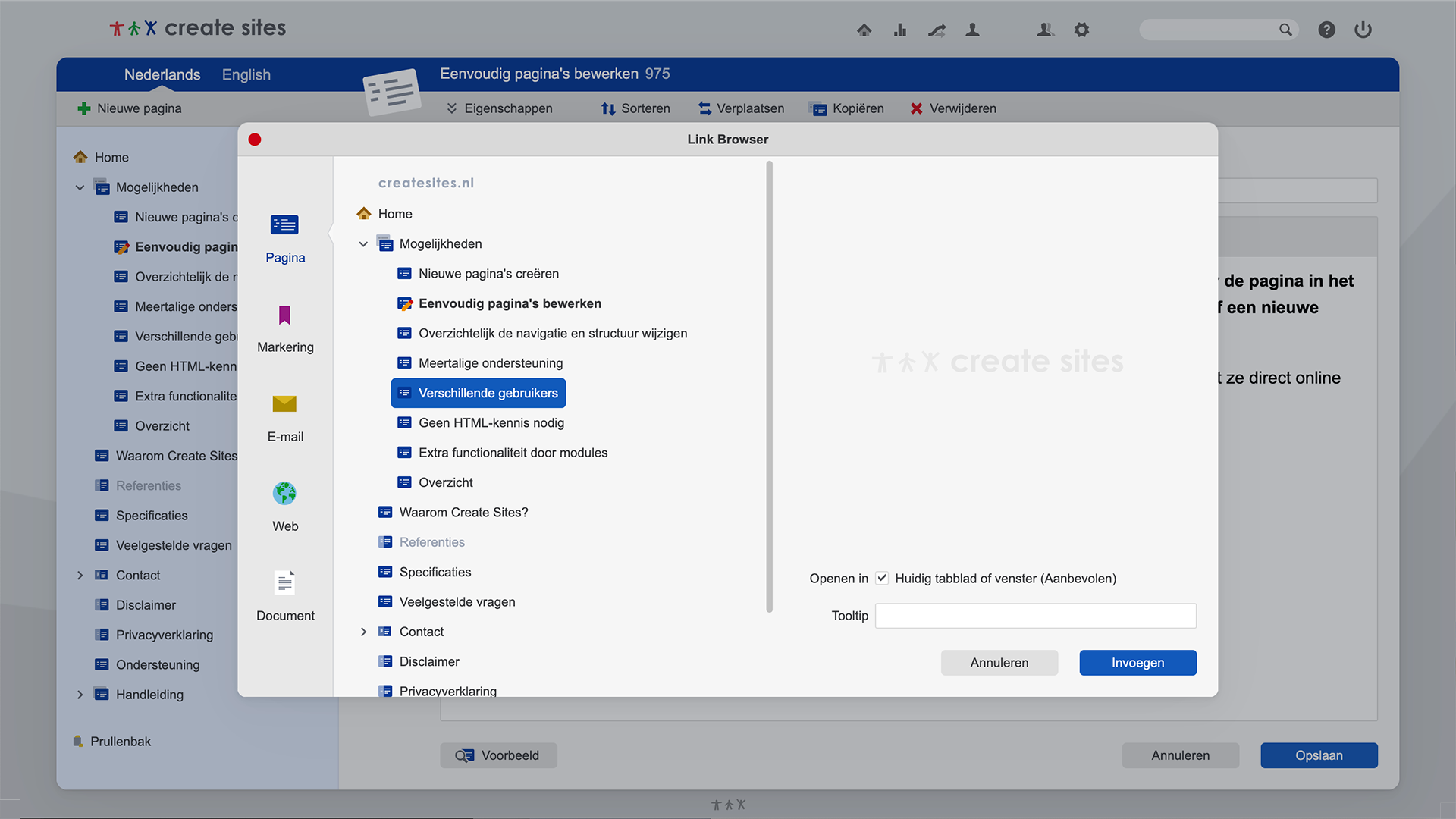Select Nieuwe pagina's creëren in link tree
The width and height of the screenshot is (1456, 819).
click(x=479, y=274)
